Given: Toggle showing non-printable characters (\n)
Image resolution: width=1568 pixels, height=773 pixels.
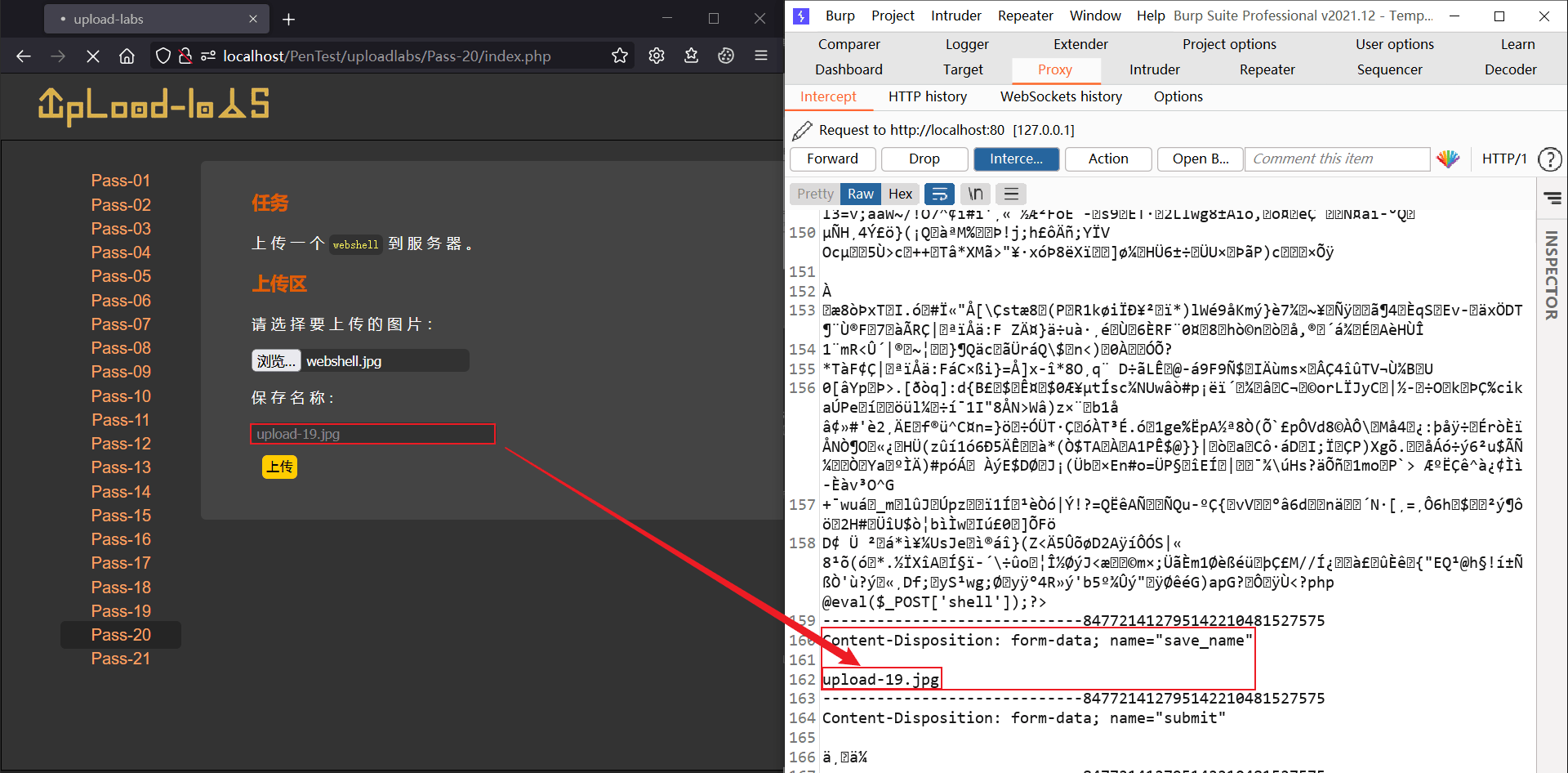Looking at the screenshot, I should point(976,194).
